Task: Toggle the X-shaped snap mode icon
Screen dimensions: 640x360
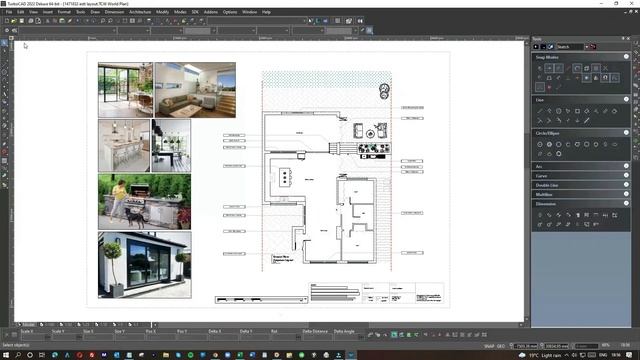Action: [x=605, y=68]
